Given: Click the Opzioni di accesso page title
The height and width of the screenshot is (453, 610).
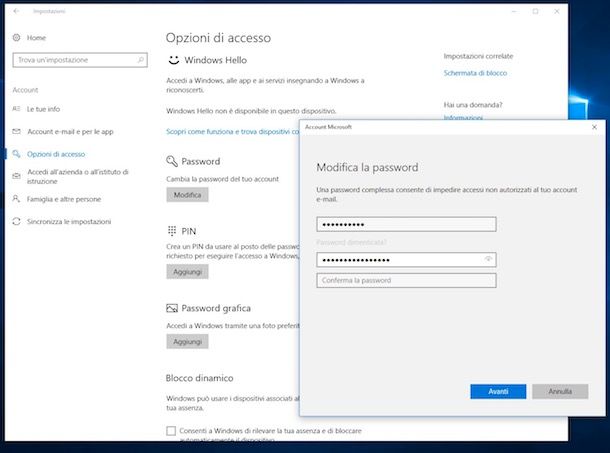Looking at the screenshot, I should click(218, 38).
